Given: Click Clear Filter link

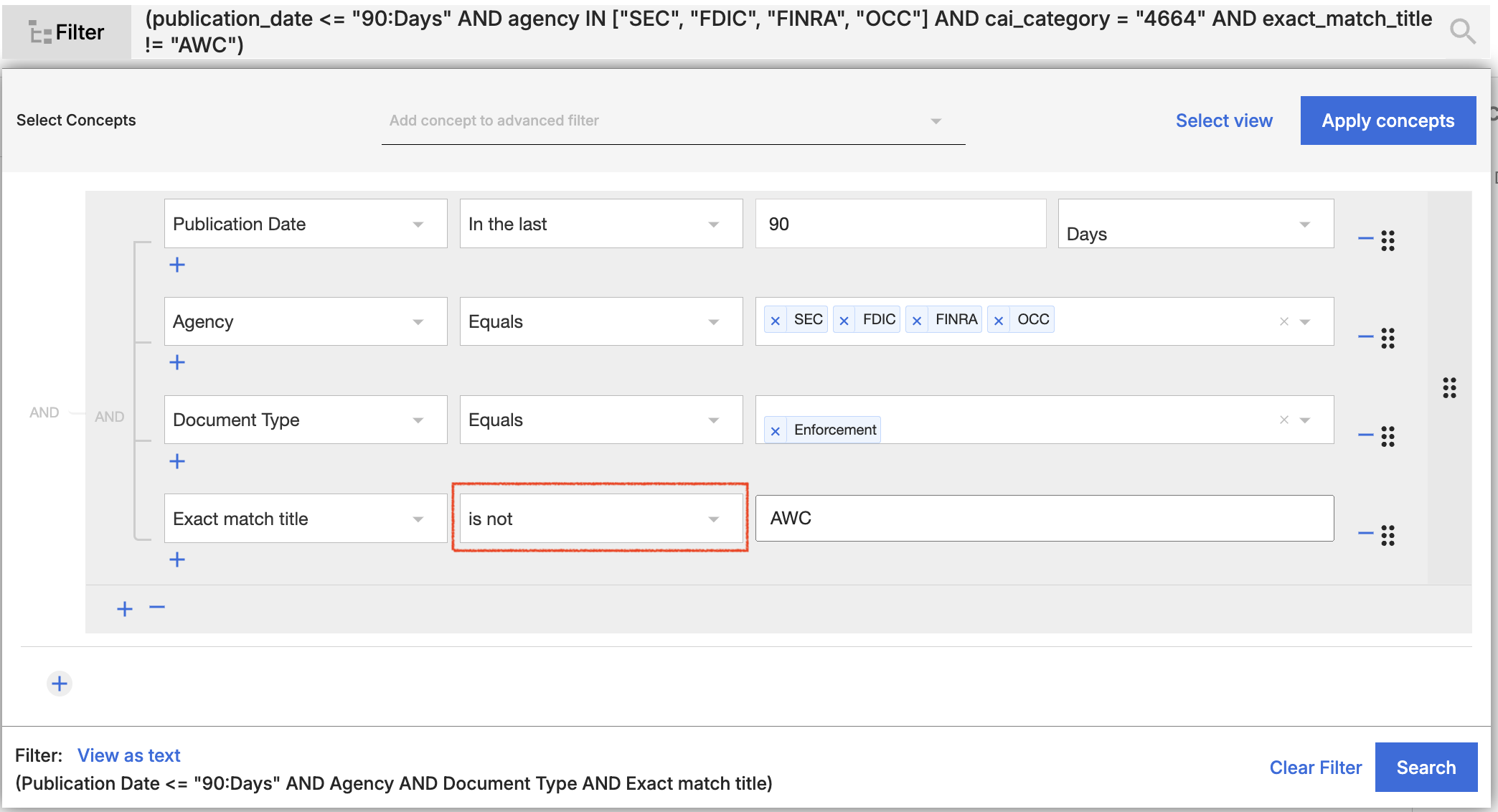Looking at the screenshot, I should click(1315, 768).
